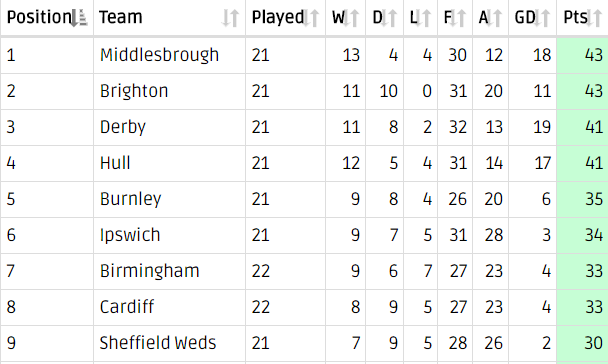
Task: Click the Position column sort icon
Action: click(x=79, y=18)
